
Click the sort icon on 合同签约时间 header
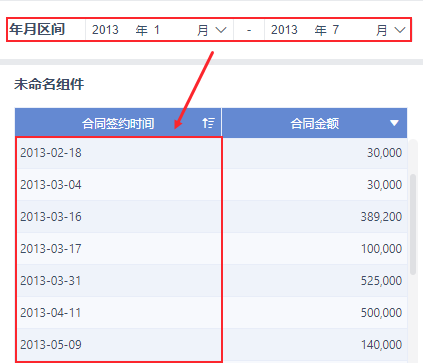click(x=209, y=123)
